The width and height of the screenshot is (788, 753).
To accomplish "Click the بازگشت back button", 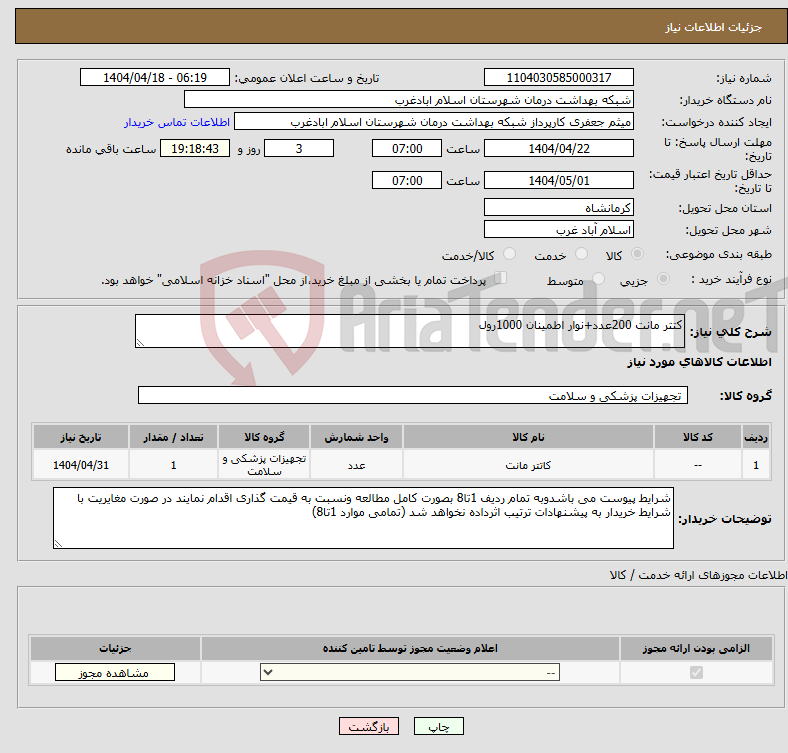I will coord(369,726).
